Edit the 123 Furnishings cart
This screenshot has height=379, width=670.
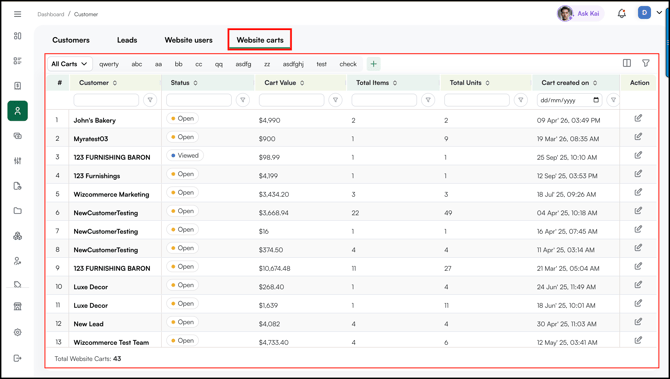coord(638,174)
